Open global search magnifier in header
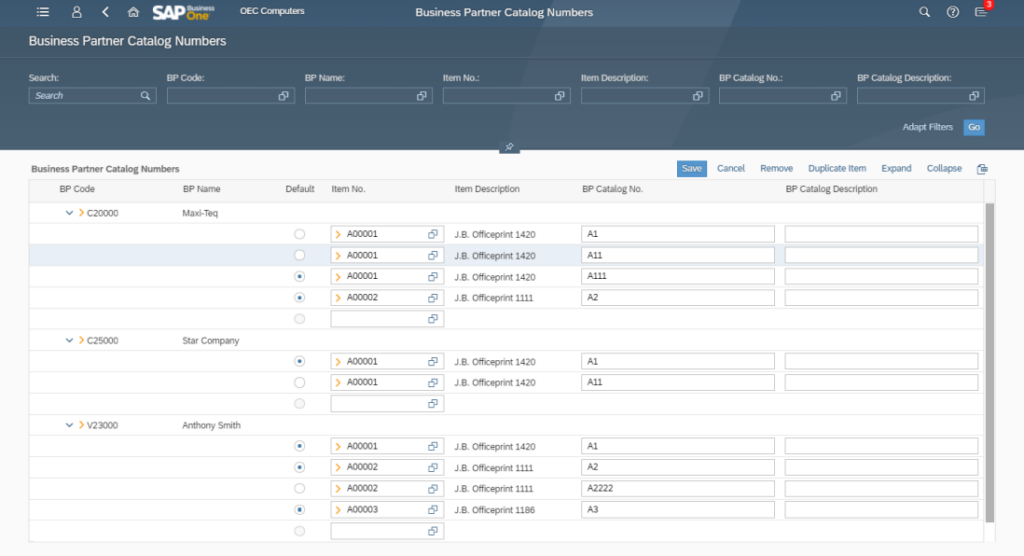 click(x=924, y=12)
